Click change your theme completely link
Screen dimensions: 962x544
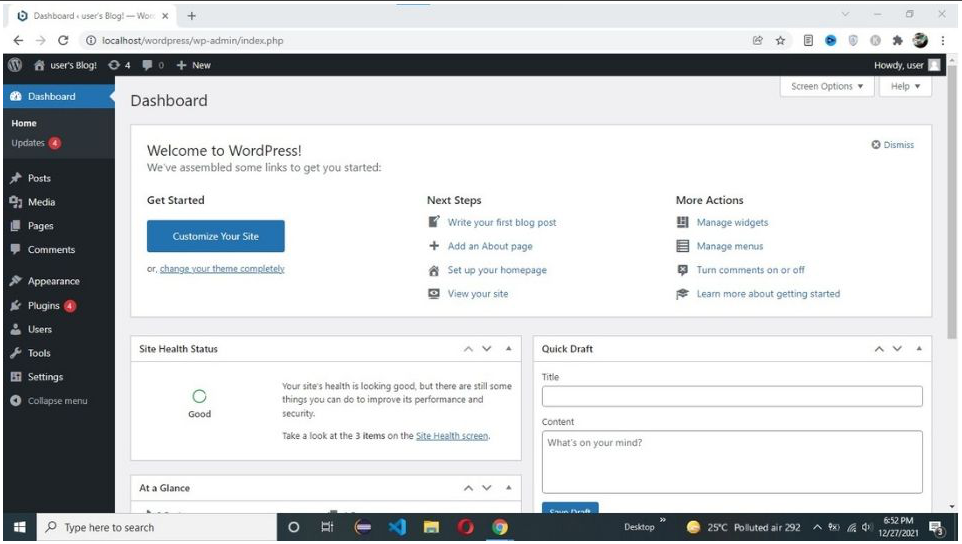pyautogui.click(x=222, y=269)
